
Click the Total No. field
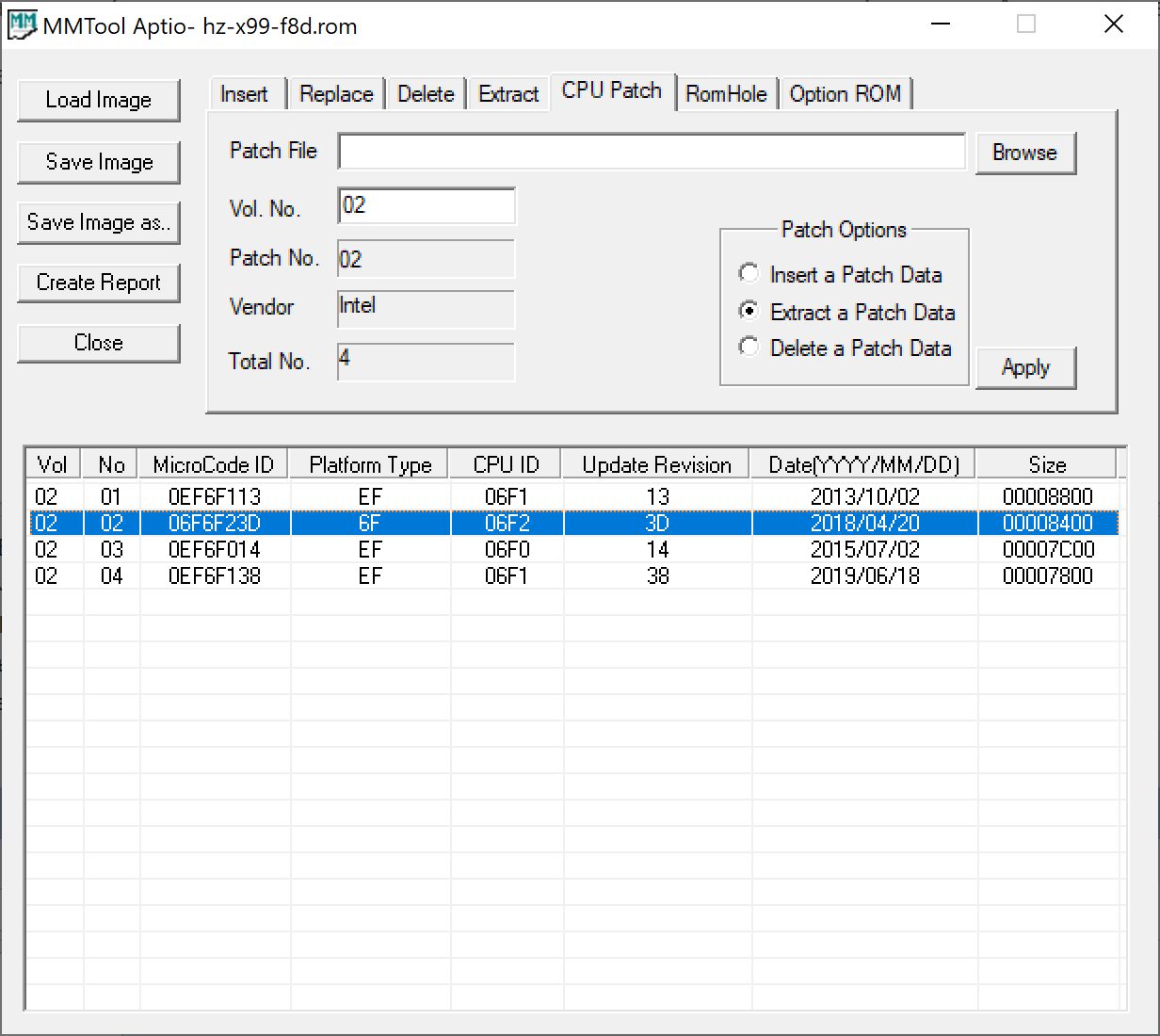pos(427,362)
